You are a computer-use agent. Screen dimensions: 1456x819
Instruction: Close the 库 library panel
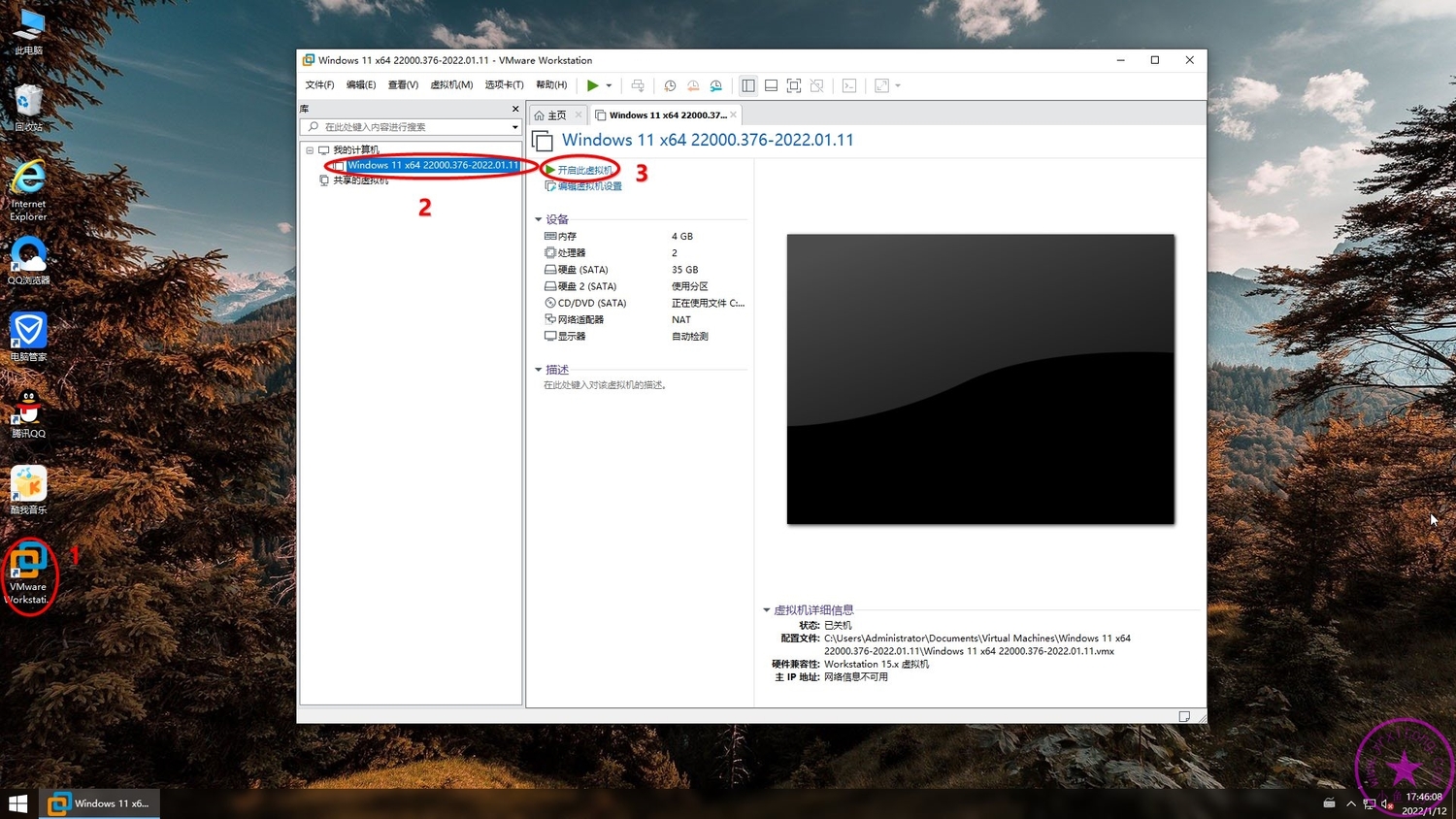(x=515, y=109)
